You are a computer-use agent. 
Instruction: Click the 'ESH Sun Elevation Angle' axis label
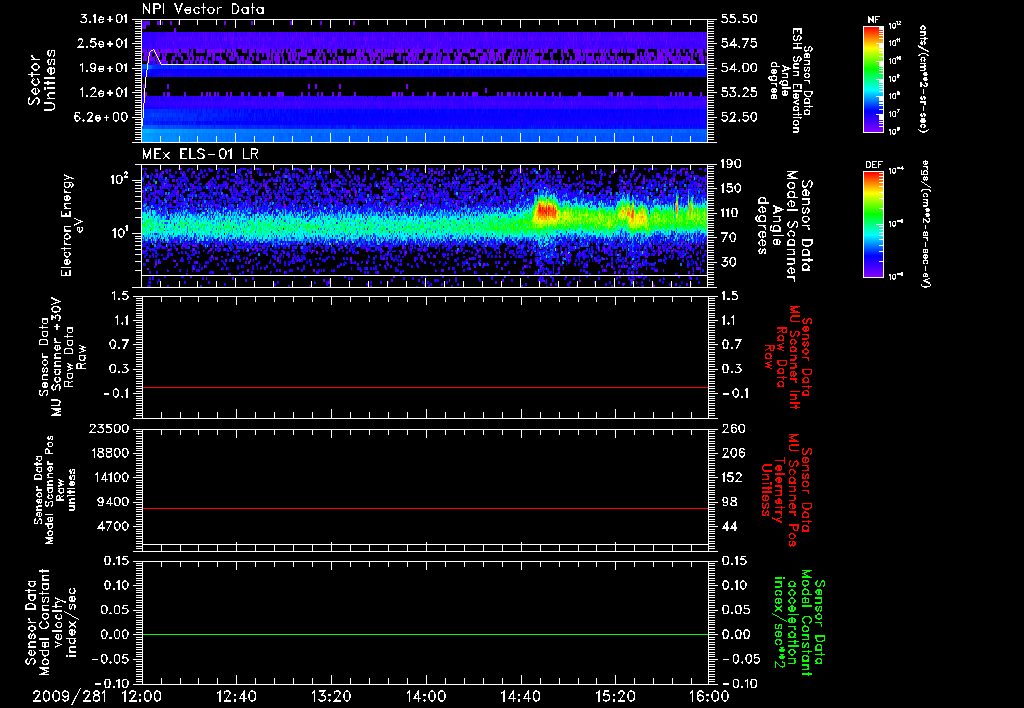[x=790, y=80]
